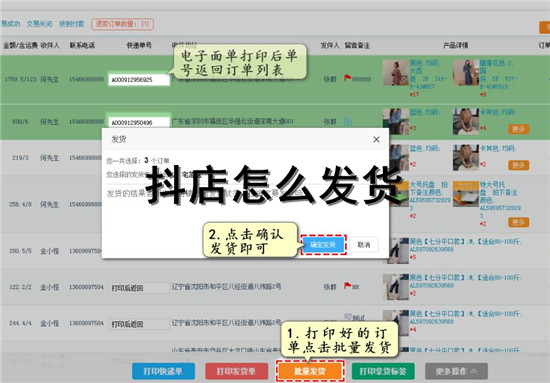The width and height of the screenshot is (550, 383).
Task: Click the tracking number field A000912956925
Action: [139, 80]
